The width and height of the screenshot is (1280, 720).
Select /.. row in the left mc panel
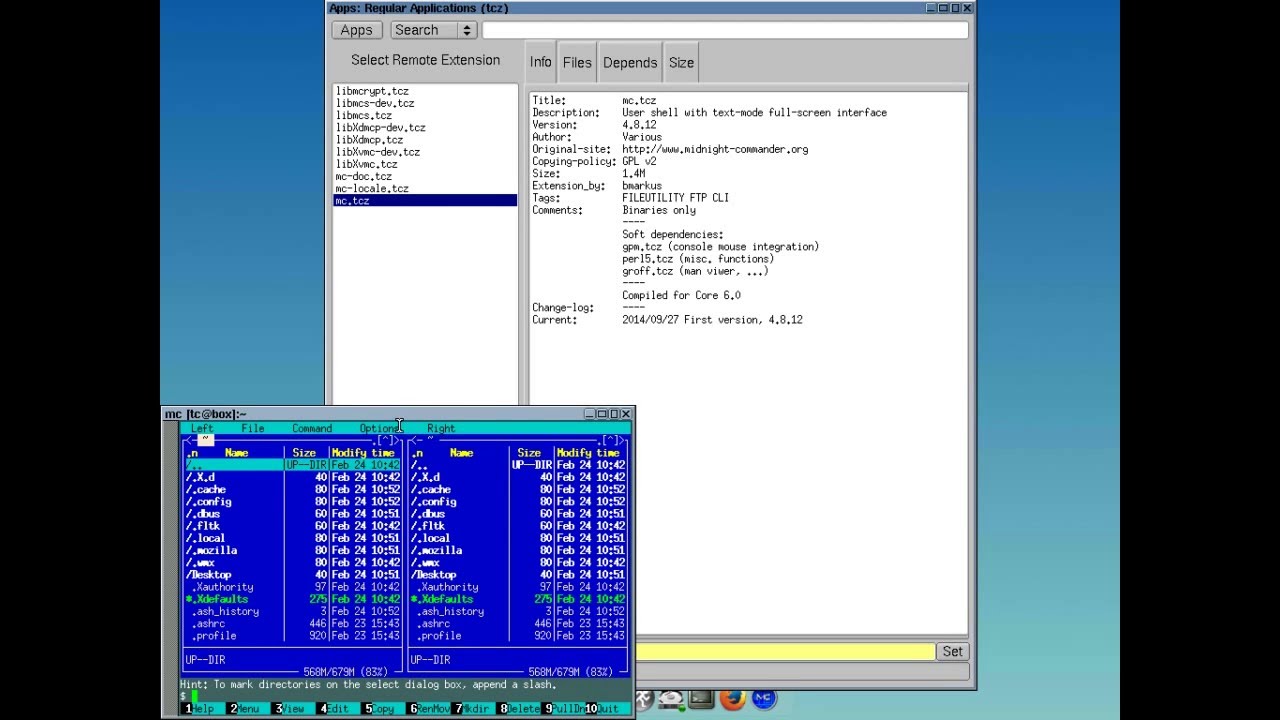coord(292,465)
